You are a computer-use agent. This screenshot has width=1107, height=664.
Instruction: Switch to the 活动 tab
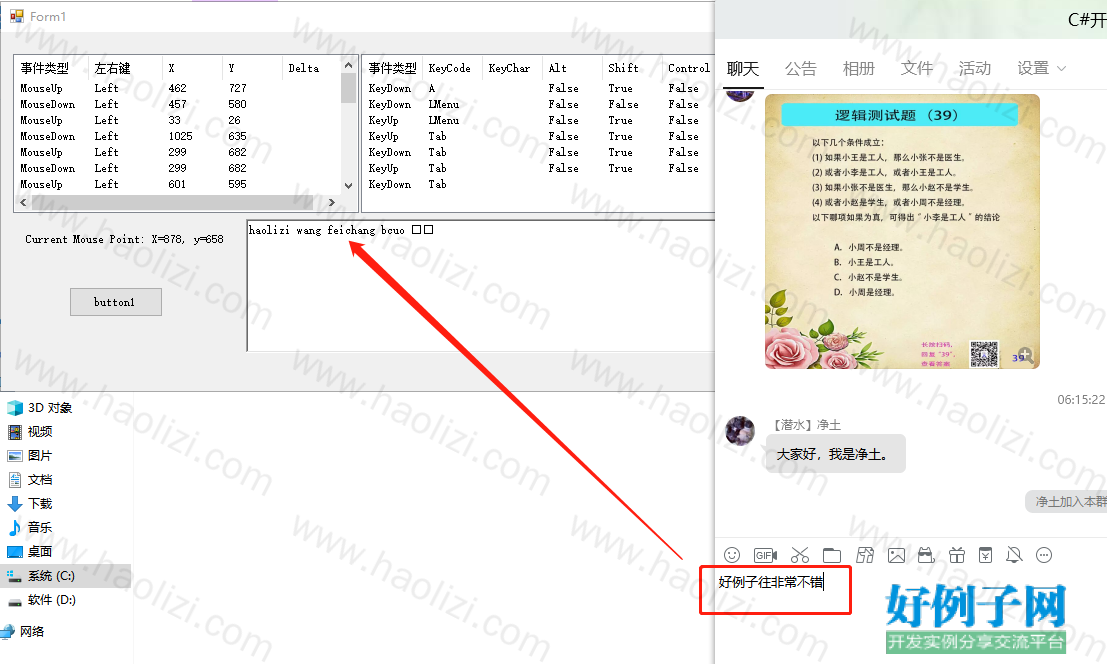(x=974, y=68)
